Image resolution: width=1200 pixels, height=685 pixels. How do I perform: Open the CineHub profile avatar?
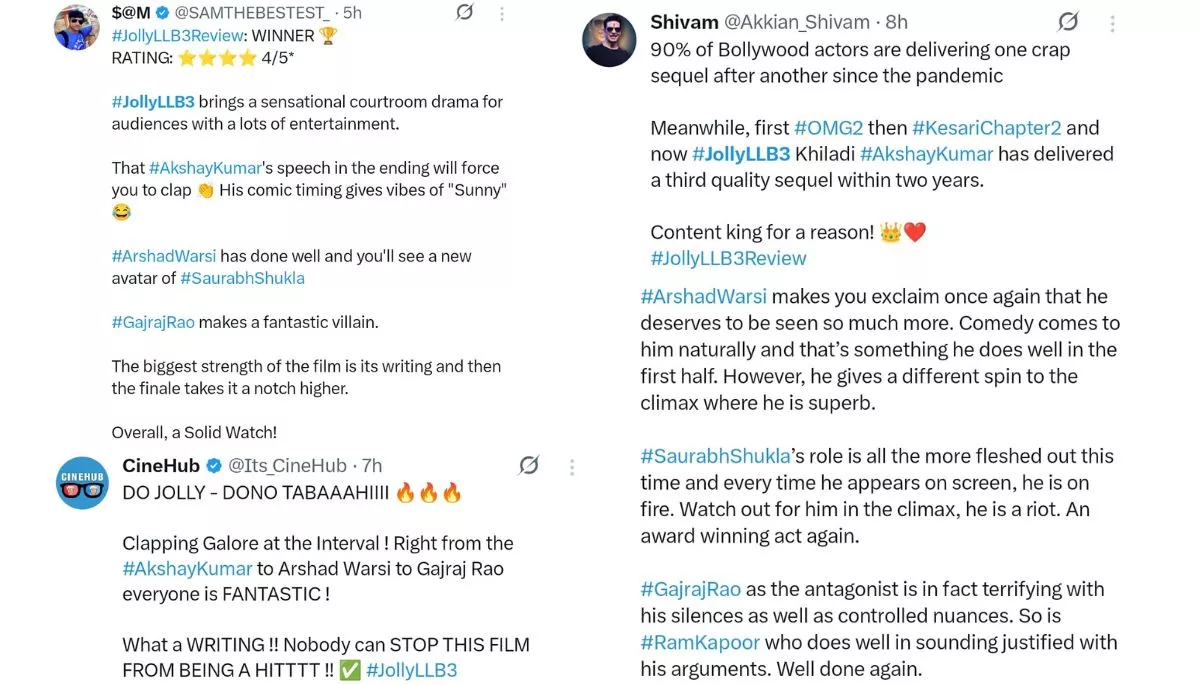82,483
